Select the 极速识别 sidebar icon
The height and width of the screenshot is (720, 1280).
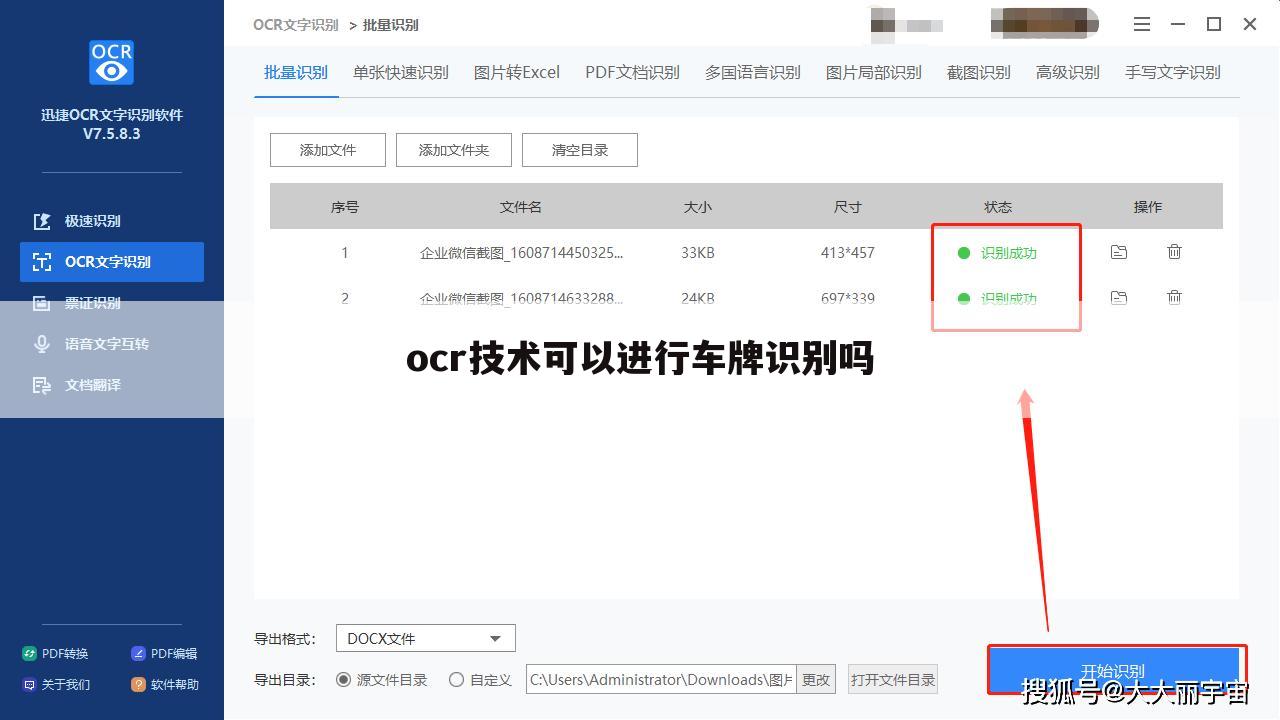coord(42,221)
